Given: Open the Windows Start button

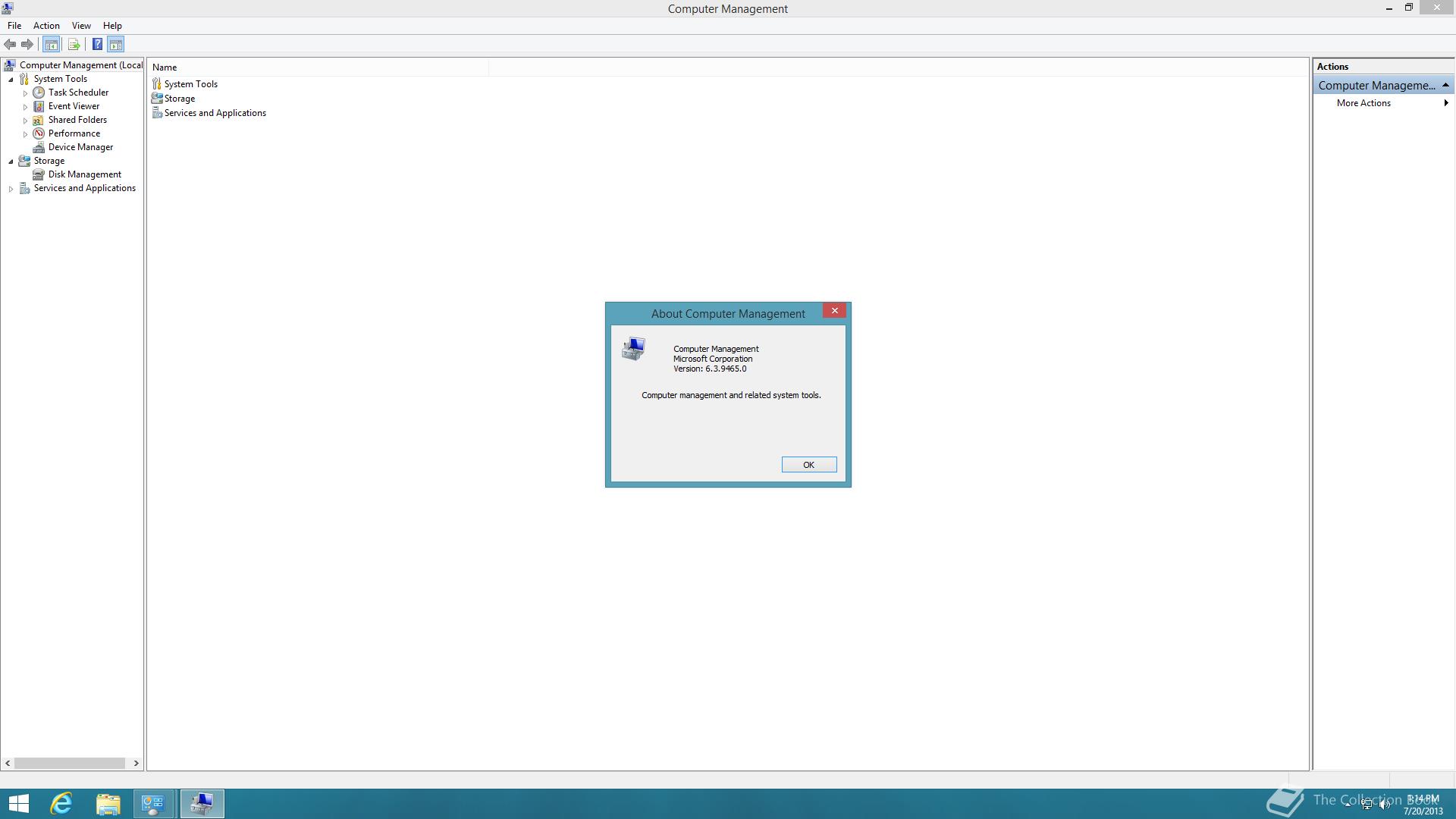Looking at the screenshot, I should tap(18, 804).
